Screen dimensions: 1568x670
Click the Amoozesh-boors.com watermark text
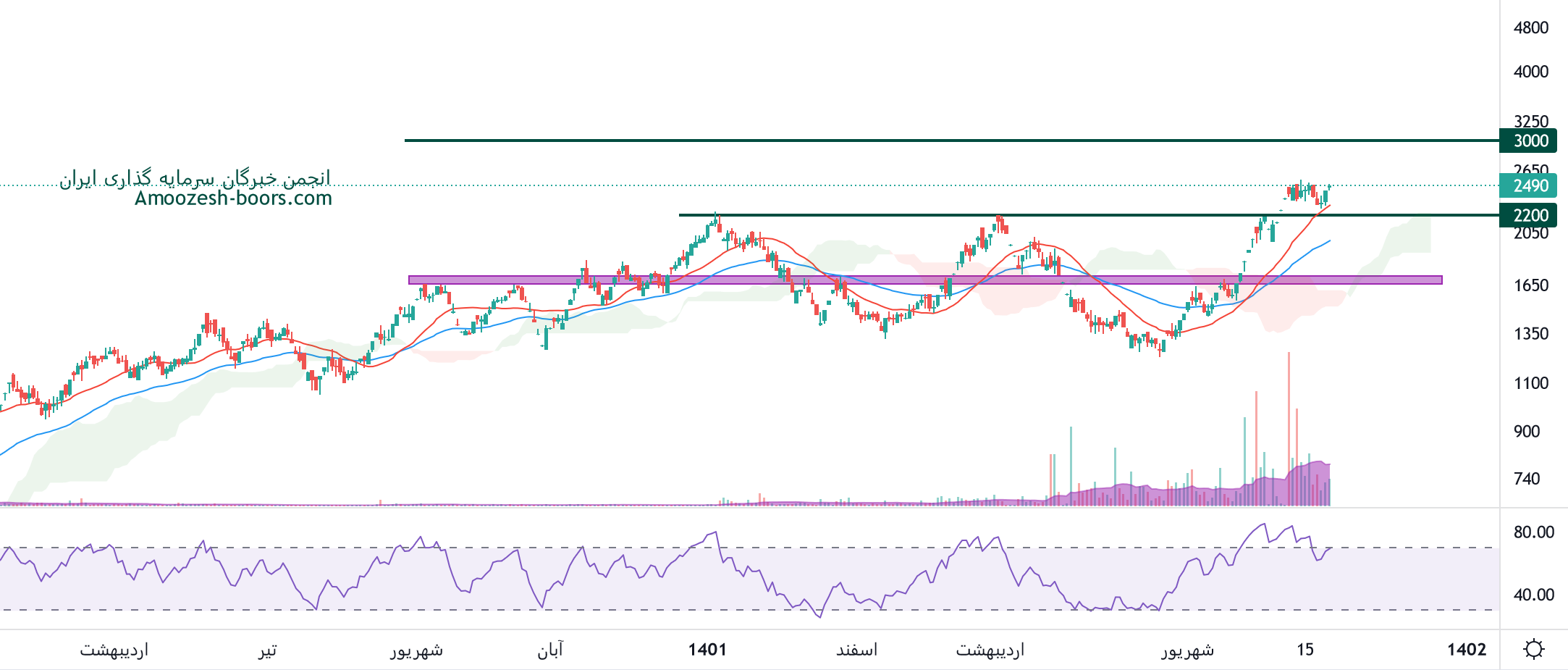coord(233,198)
